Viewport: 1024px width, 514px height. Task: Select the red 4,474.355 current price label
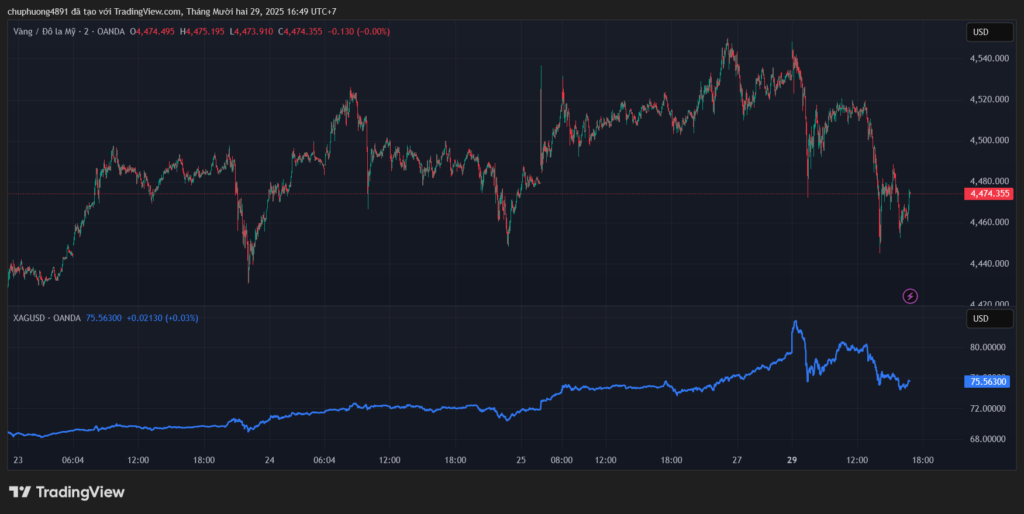click(988, 193)
